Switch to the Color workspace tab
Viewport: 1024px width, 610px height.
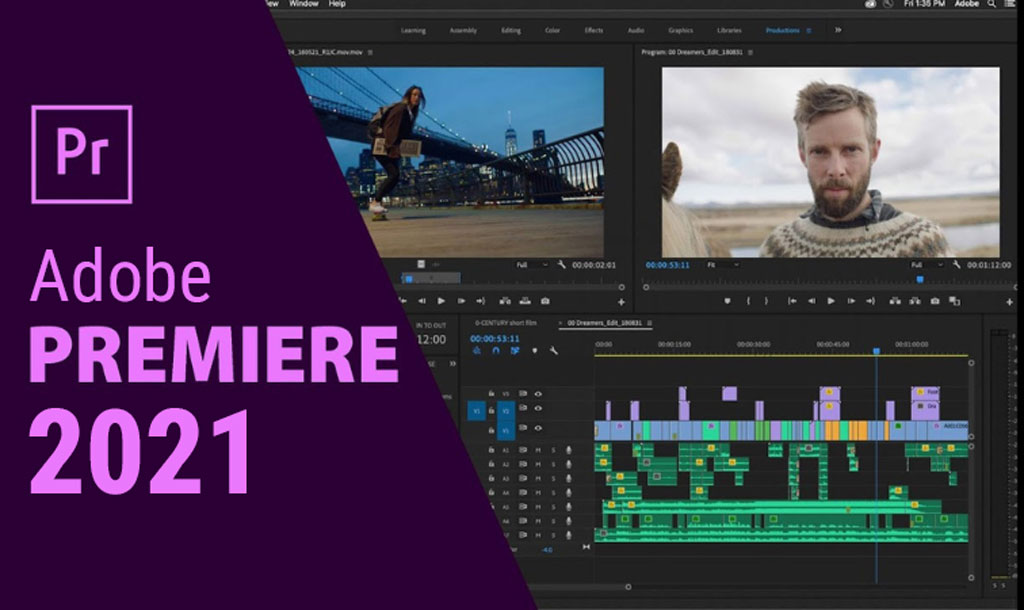pos(552,30)
